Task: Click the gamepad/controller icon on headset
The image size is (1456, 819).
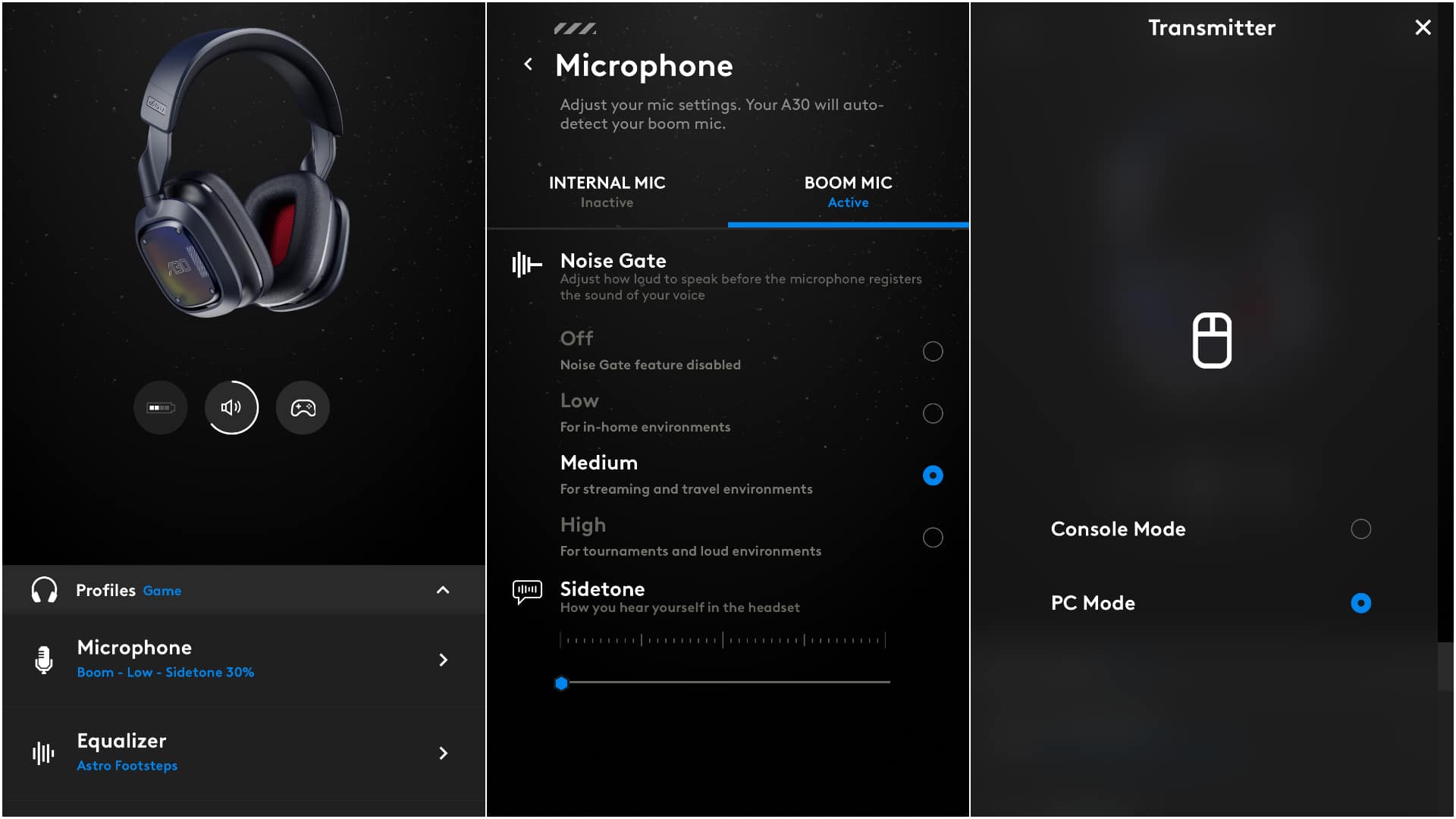Action: (302, 407)
